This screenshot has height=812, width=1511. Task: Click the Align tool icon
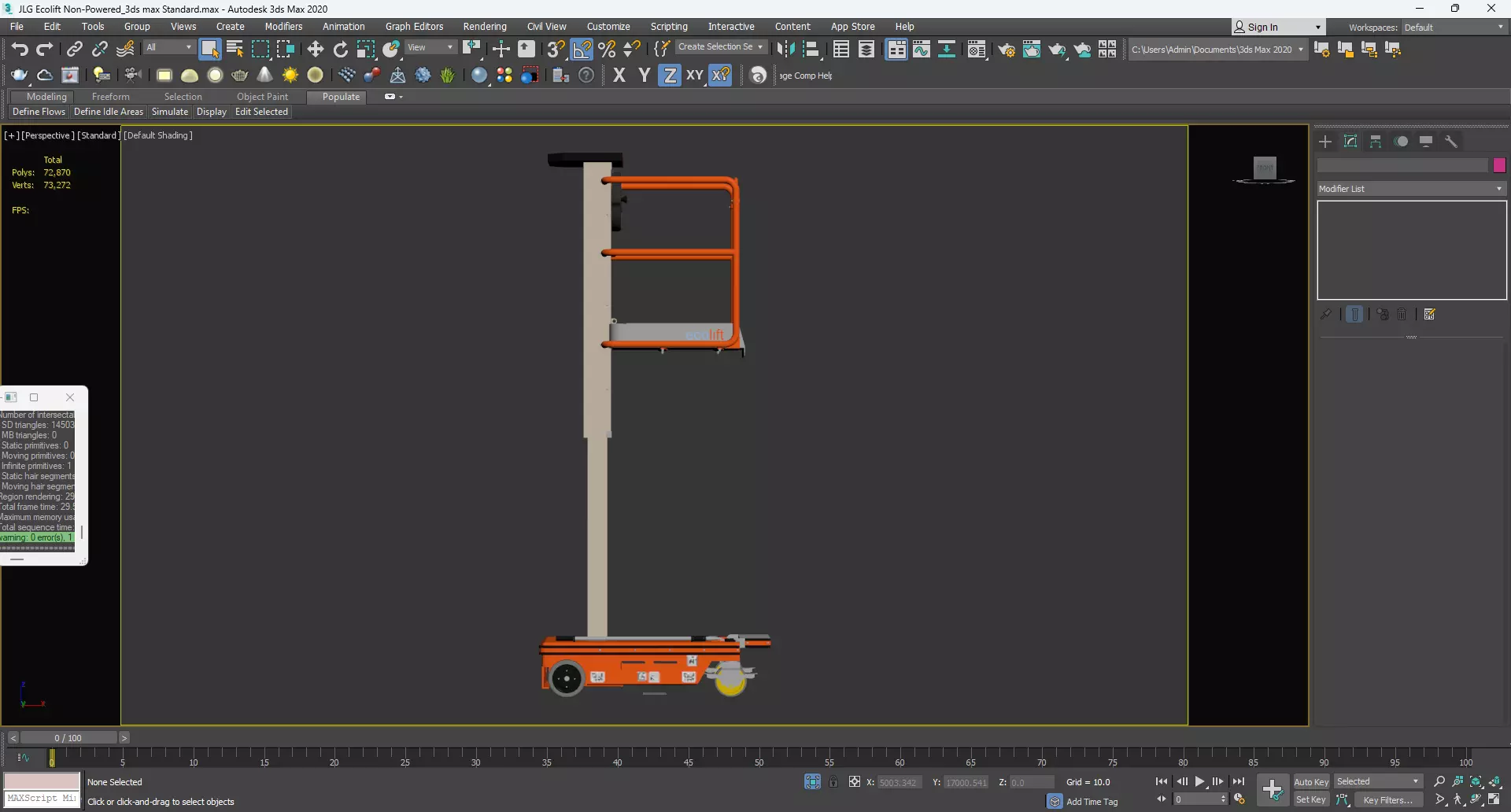pyautogui.click(x=811, y=49)
